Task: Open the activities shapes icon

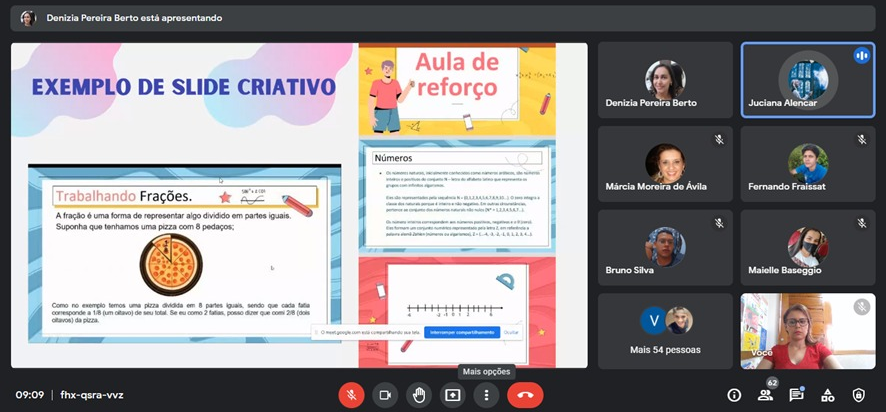Action: [827, 395]
